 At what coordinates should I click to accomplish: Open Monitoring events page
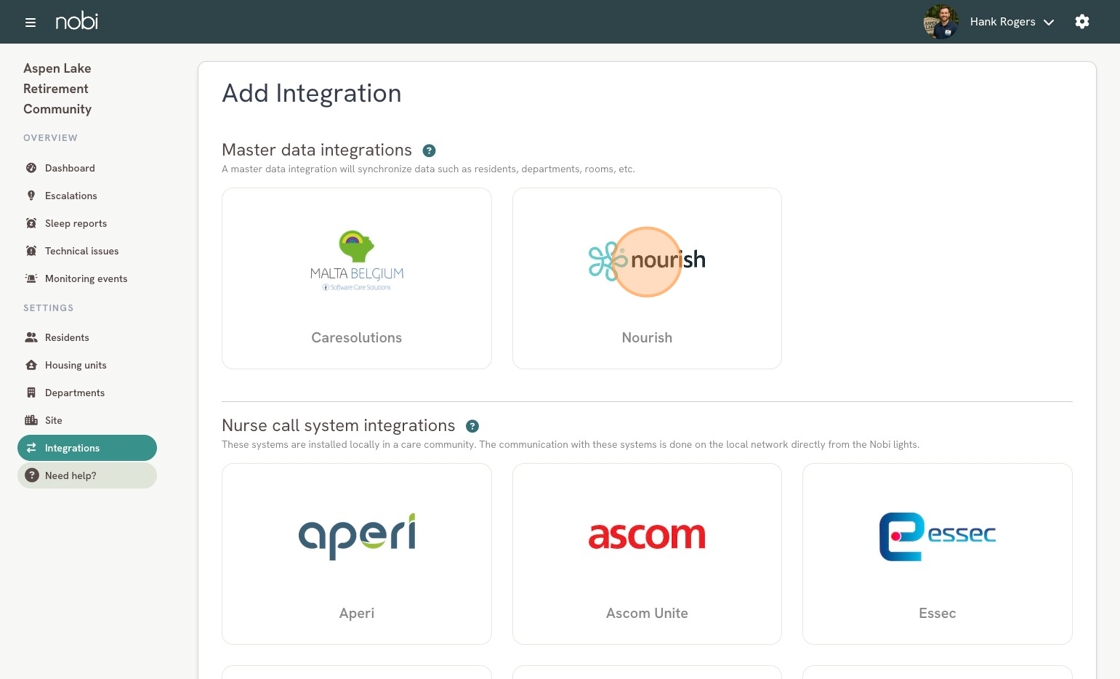coord(87,278)
